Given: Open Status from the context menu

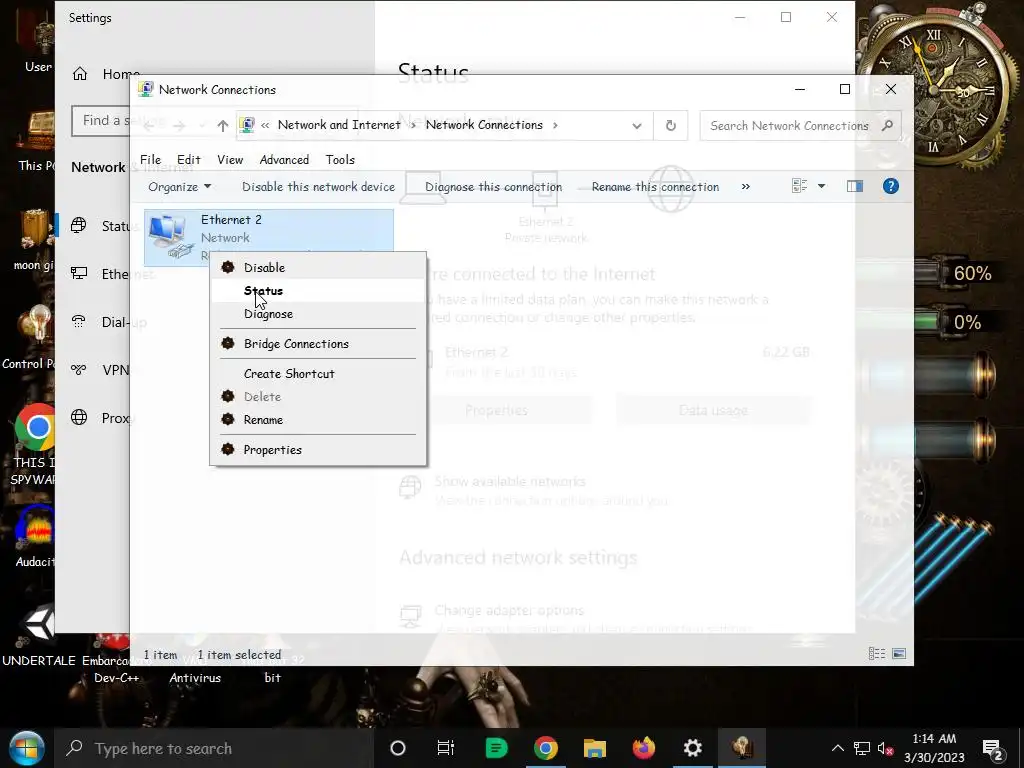Looking at the screenshot, I should [318, 291].
